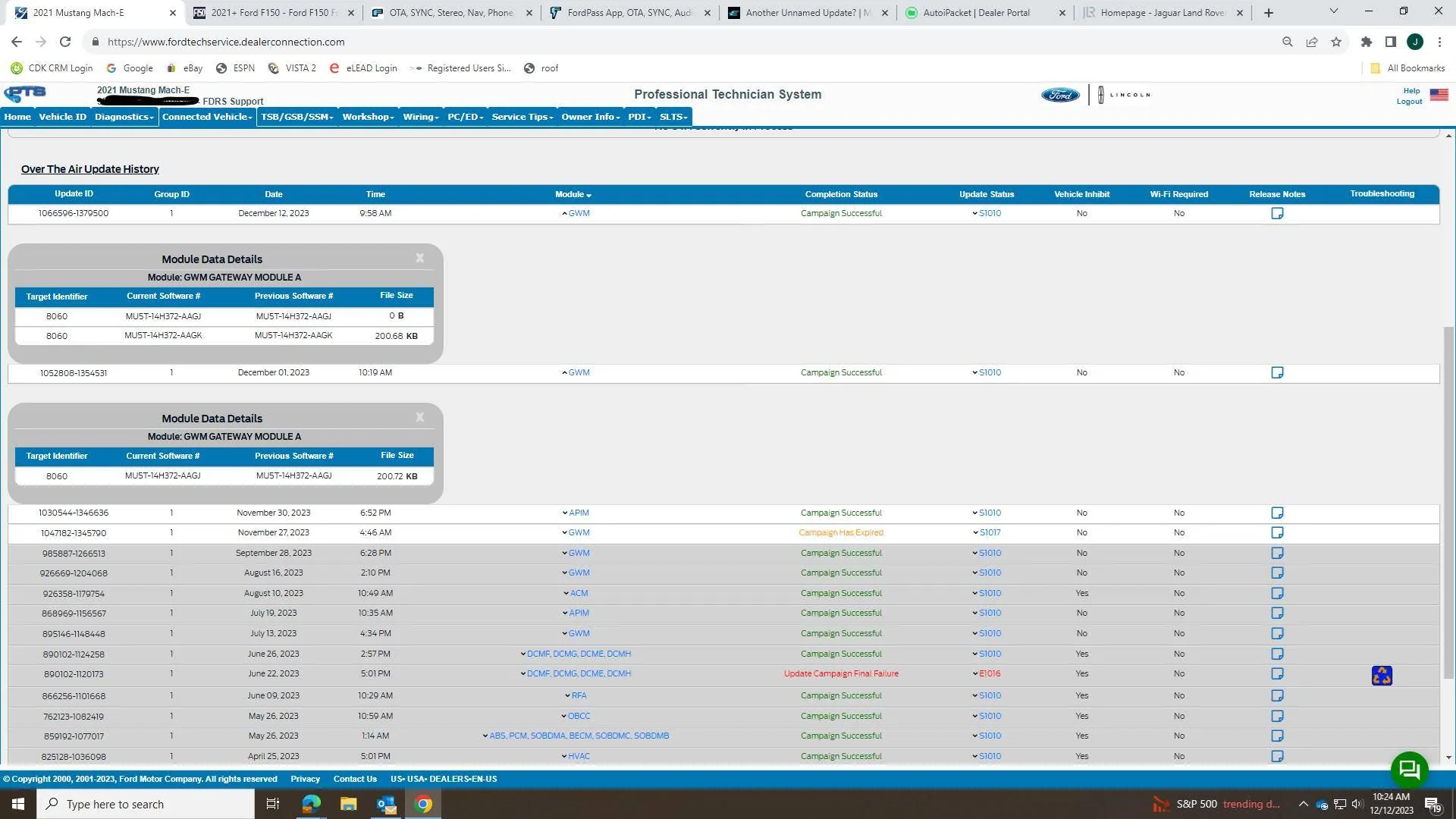
Task: Open the Owner Info menu
Action: pos(591,117)
